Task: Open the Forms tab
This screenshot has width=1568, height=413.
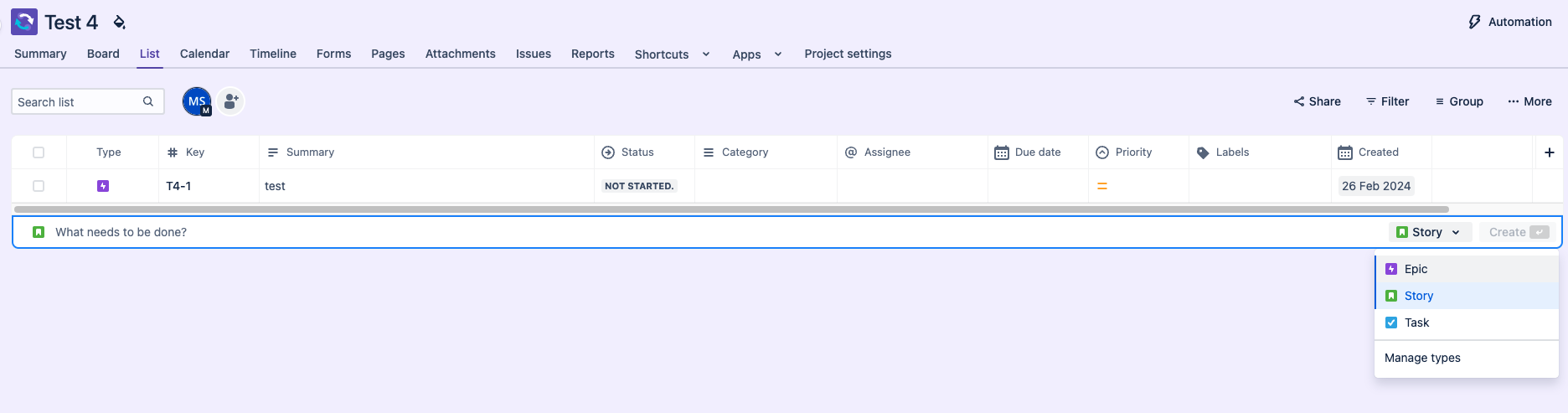Action: pyautogui.click(x=333, y=54)
